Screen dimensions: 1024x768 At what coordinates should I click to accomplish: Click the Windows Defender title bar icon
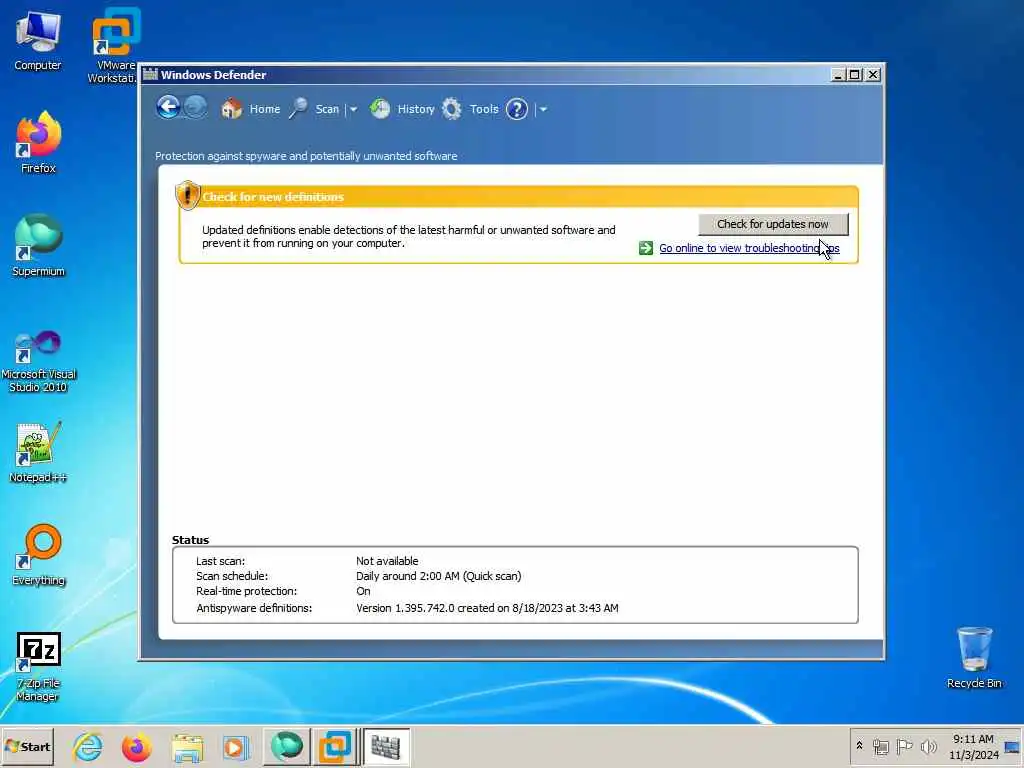click(x=150, y=74)
